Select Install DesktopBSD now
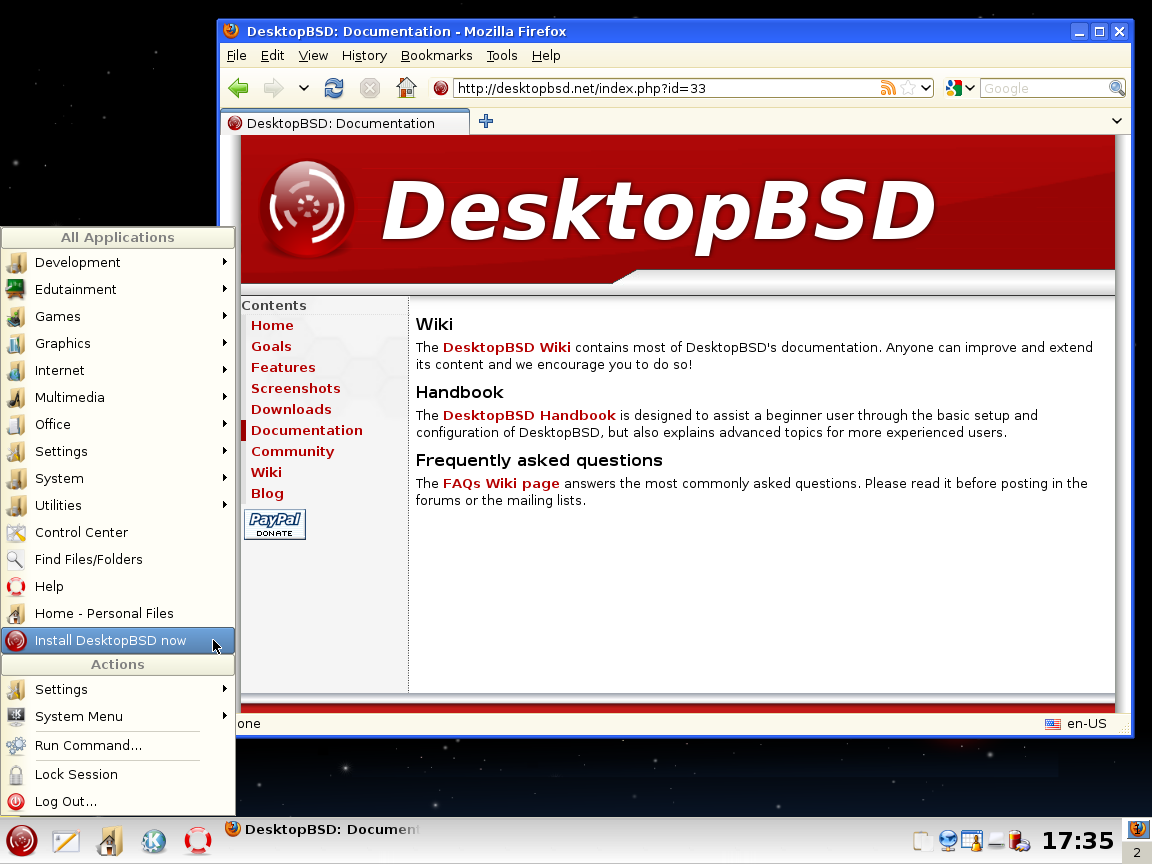Viewport: 1152px width, 864px height. pos(110,640)
